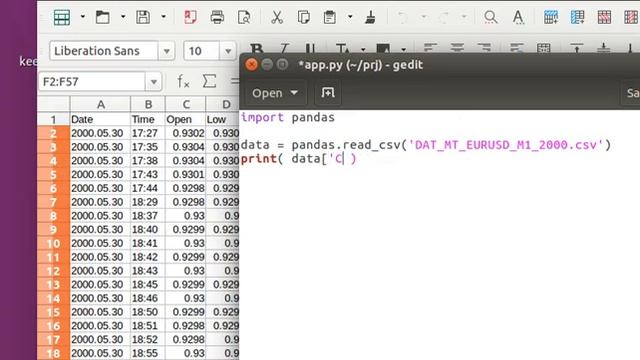640x360 pixels.
Task: Click the Save icon in Calc
Action: pos(143,18)
